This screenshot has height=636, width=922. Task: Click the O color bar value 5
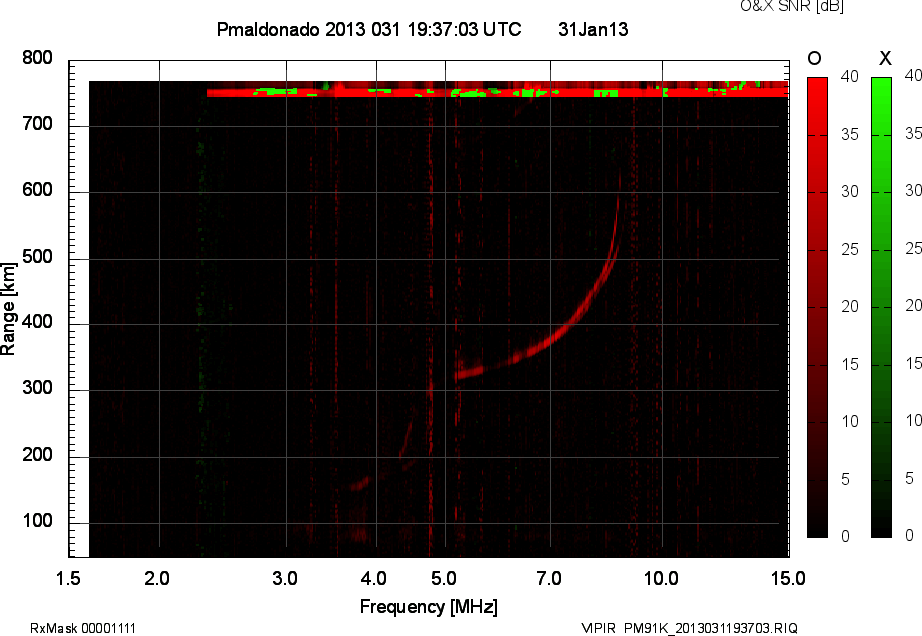(846, 480)
